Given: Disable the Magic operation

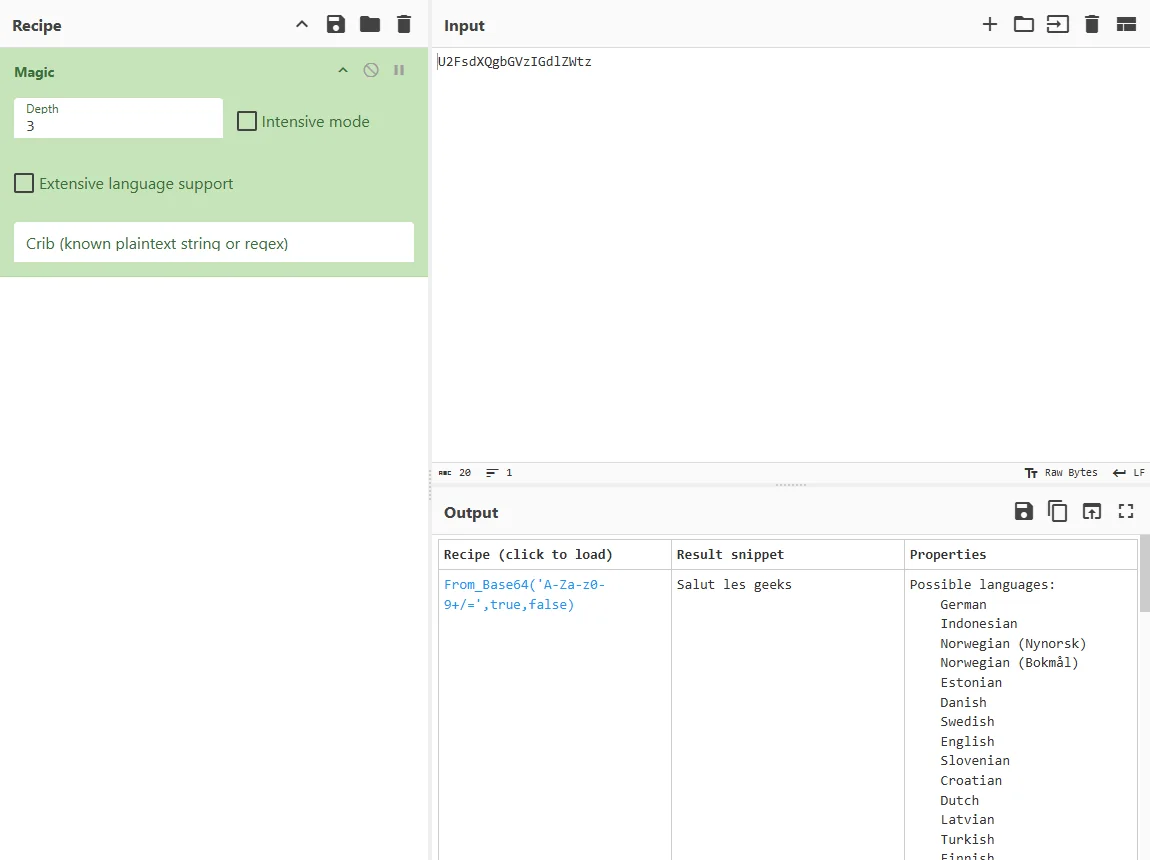Looking at the screenshot, I should [x=371, y=70].
